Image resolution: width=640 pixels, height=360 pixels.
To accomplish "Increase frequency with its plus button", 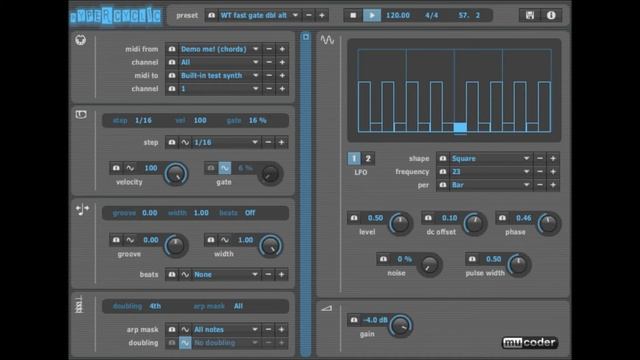I will point(553,172).
